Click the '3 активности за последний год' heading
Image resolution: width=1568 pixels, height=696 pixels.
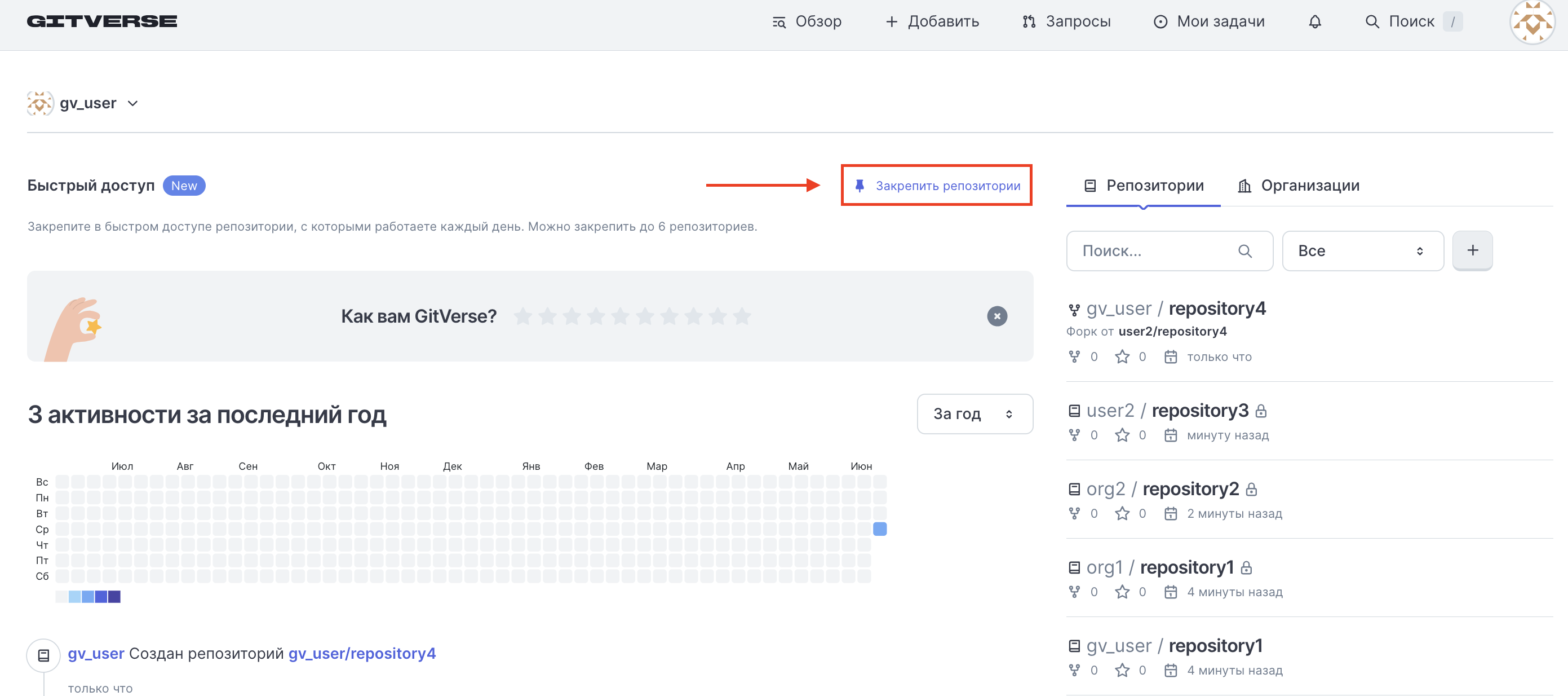pos(207,415)
